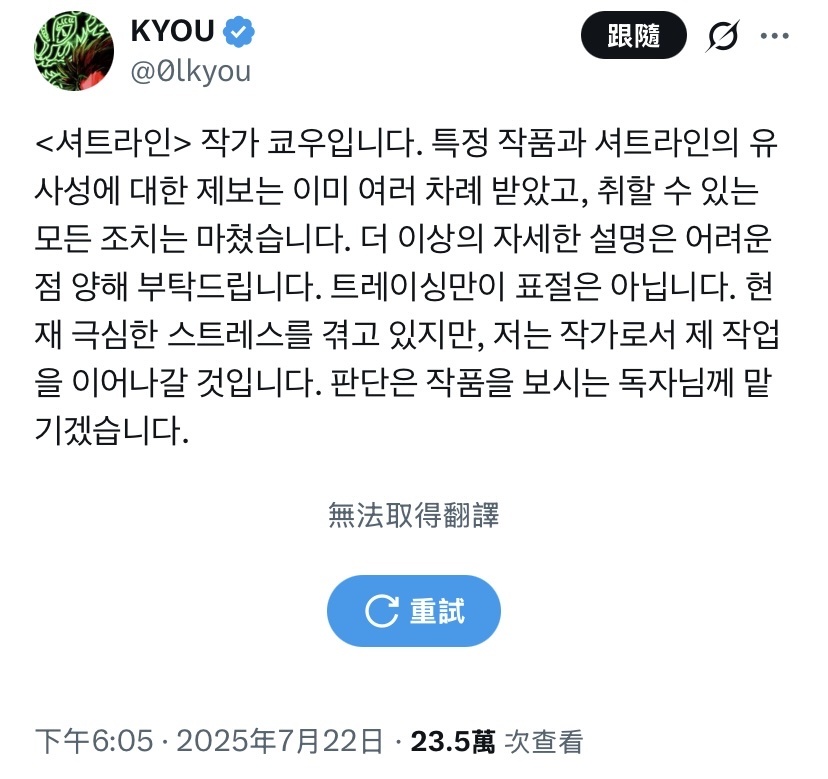This screenshot has width=828, height=779.
Task: Click the phrase 판단은 작품을 in the post
Action: click(421, 382)
